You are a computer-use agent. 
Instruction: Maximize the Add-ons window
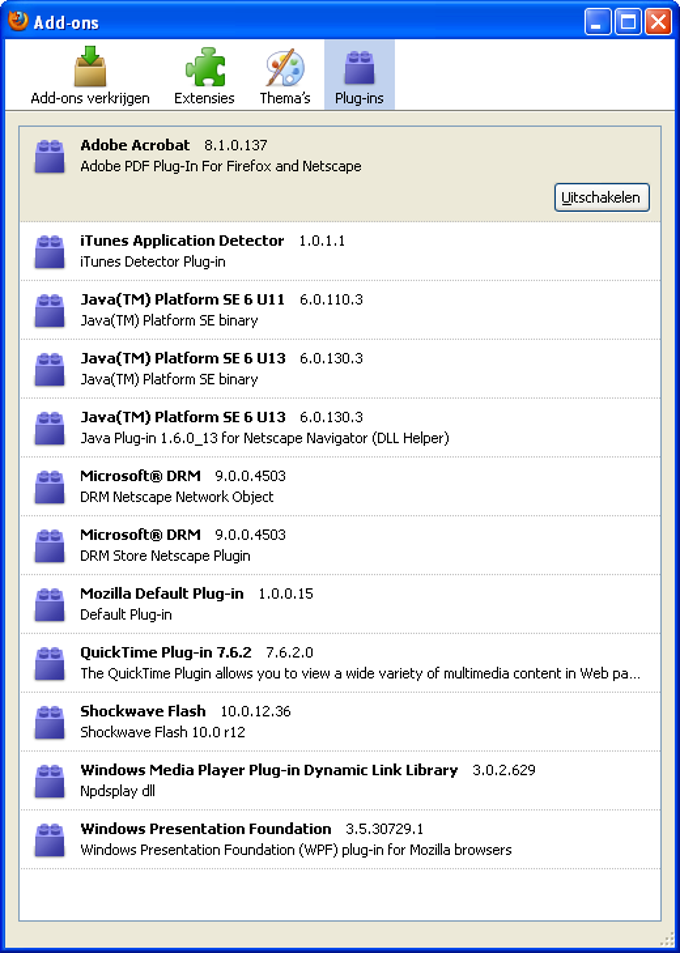[628, 22]
